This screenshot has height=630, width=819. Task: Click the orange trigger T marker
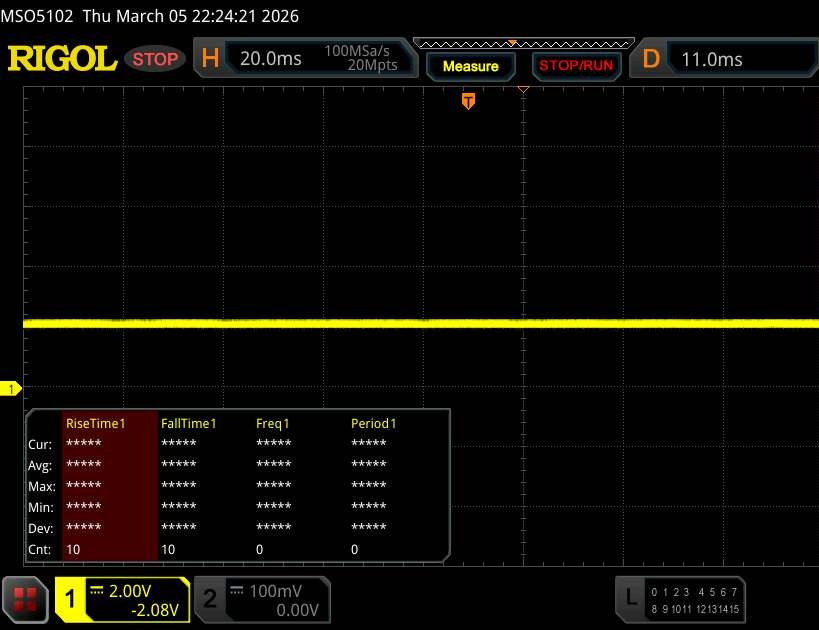click(467, 101)
